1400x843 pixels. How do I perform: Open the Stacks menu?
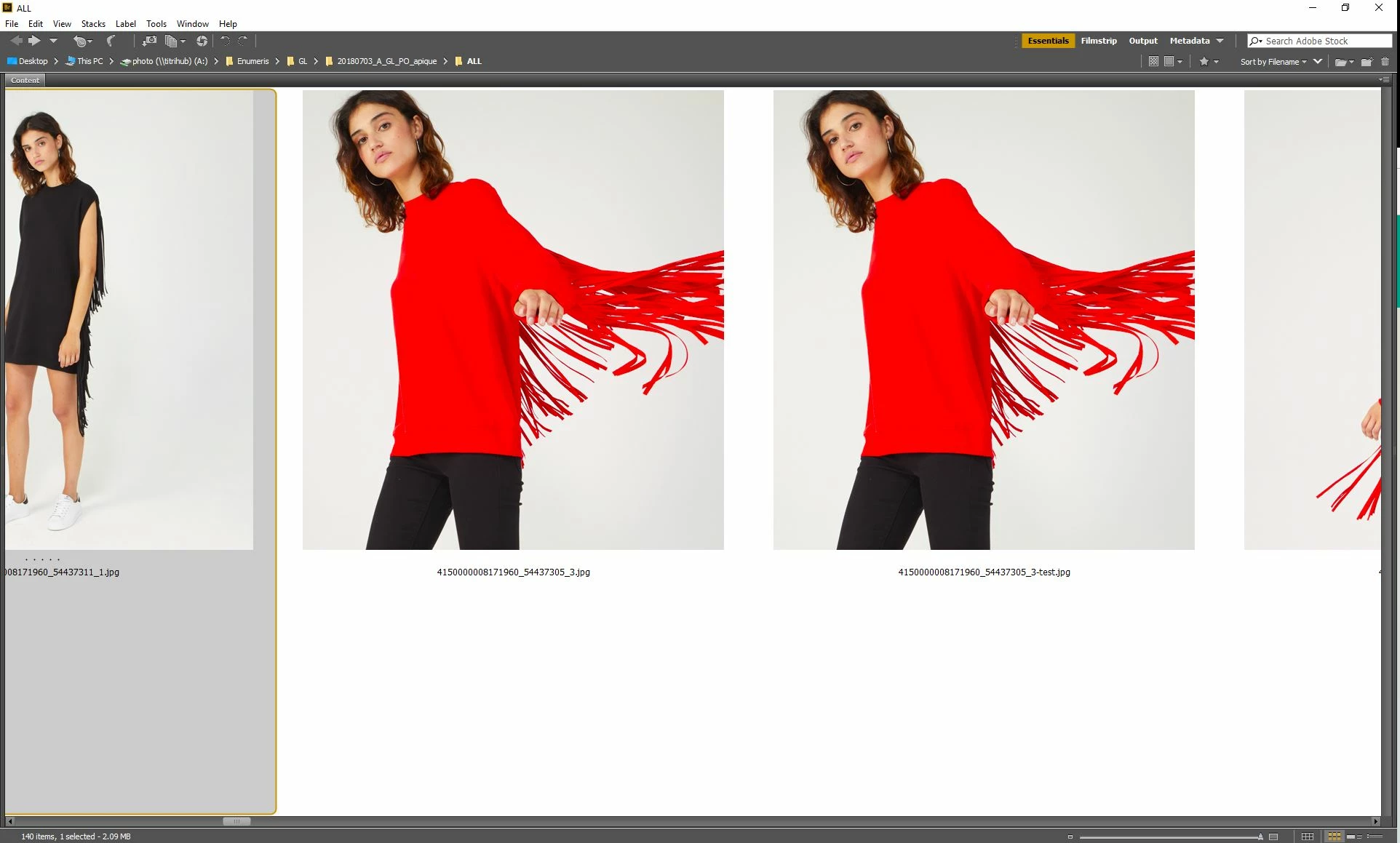click(x=93, y=24)
